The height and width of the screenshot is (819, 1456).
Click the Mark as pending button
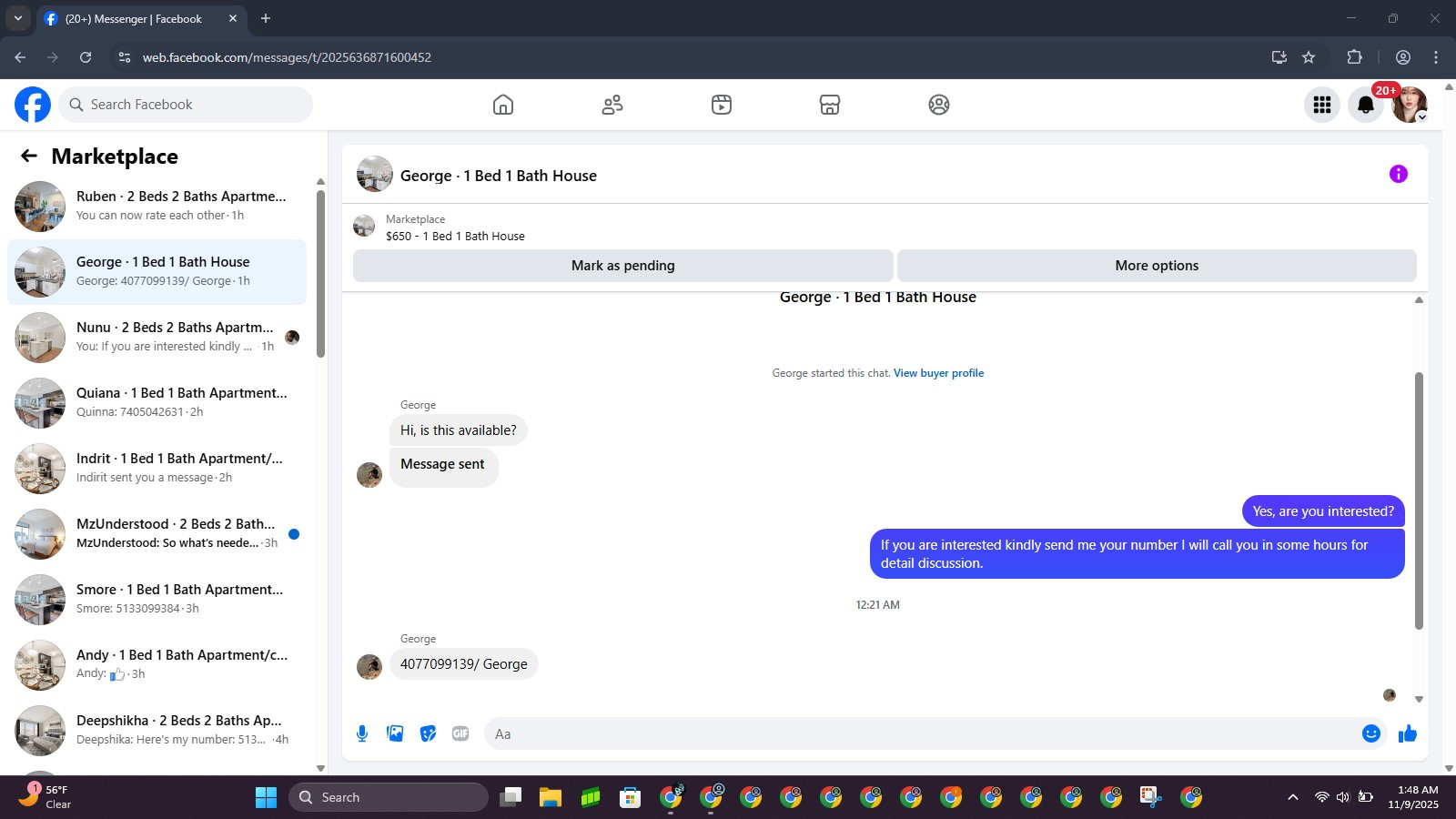[x=623, y=266]
